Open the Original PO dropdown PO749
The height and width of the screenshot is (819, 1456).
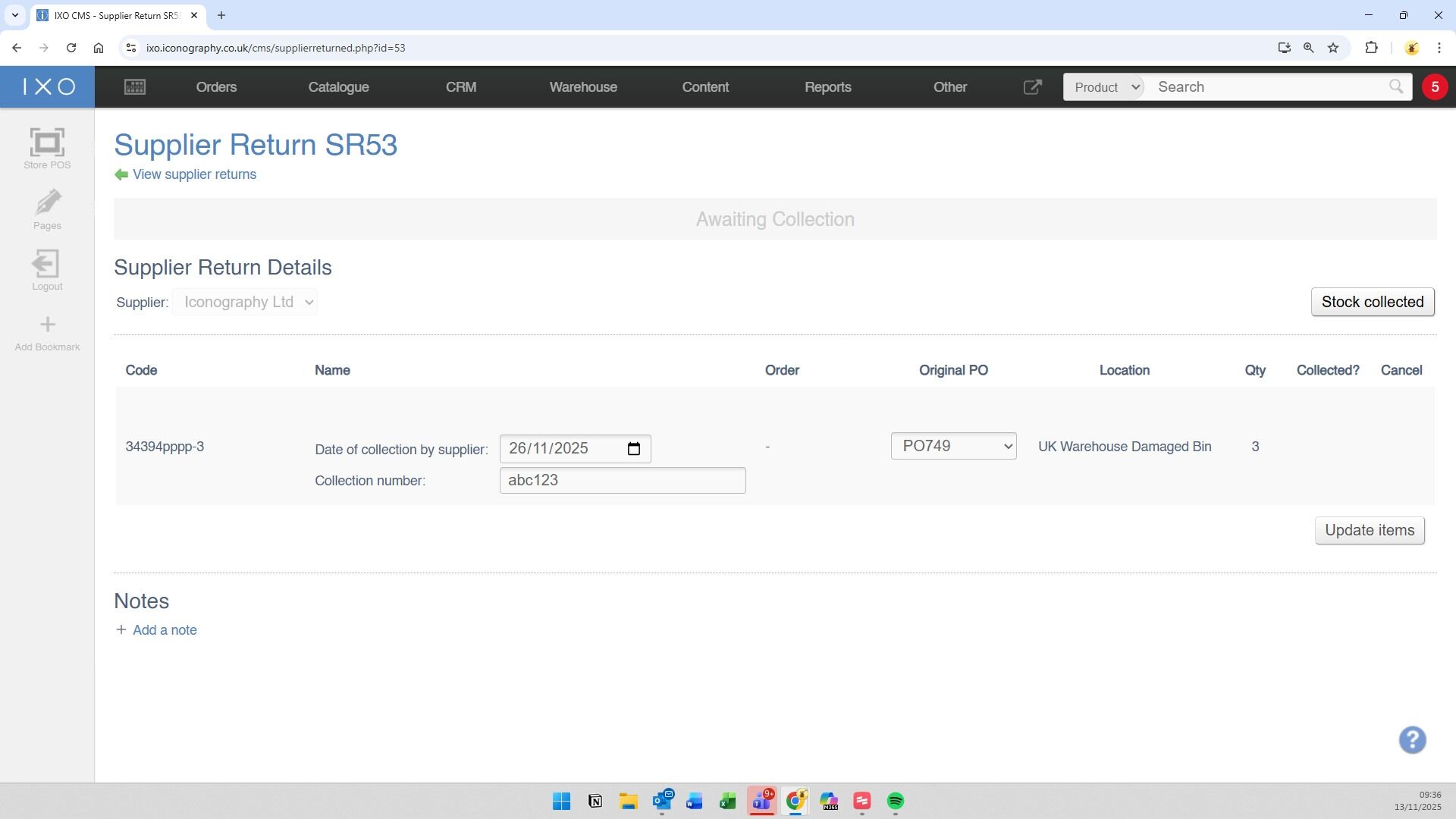click(953, 447)
